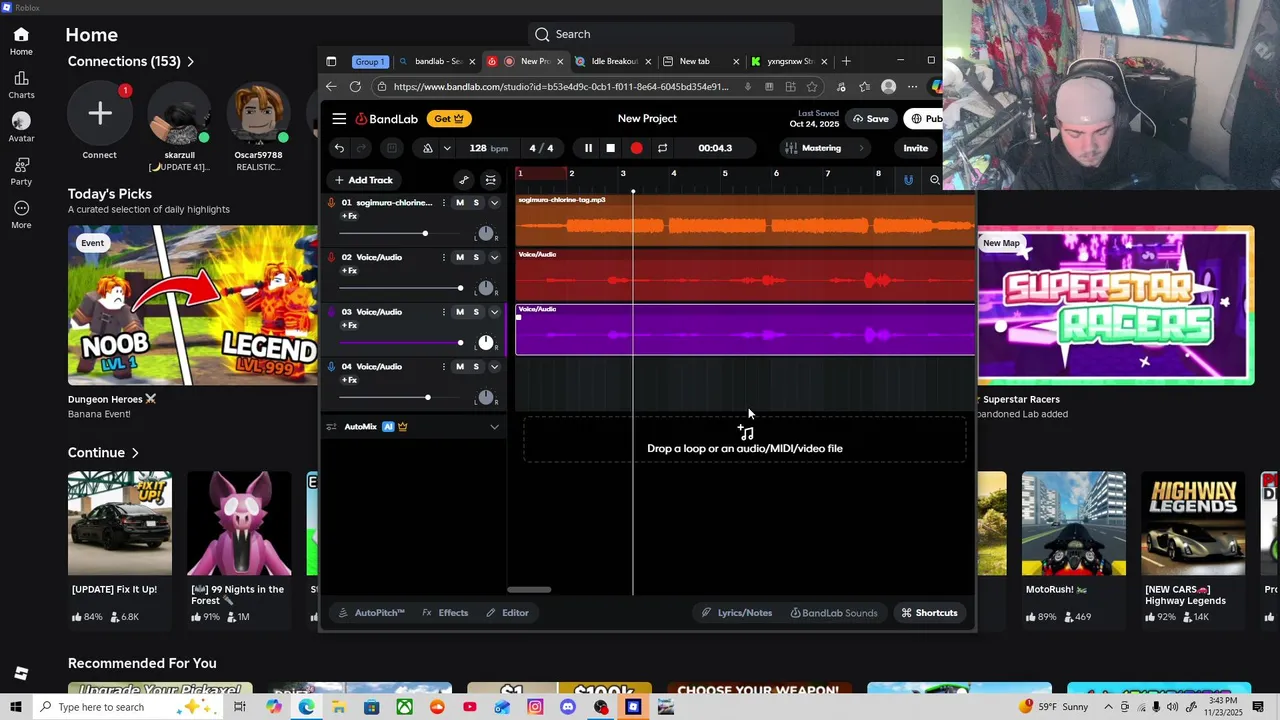
Task: Open the Windows Start menu
Action: 16,707
